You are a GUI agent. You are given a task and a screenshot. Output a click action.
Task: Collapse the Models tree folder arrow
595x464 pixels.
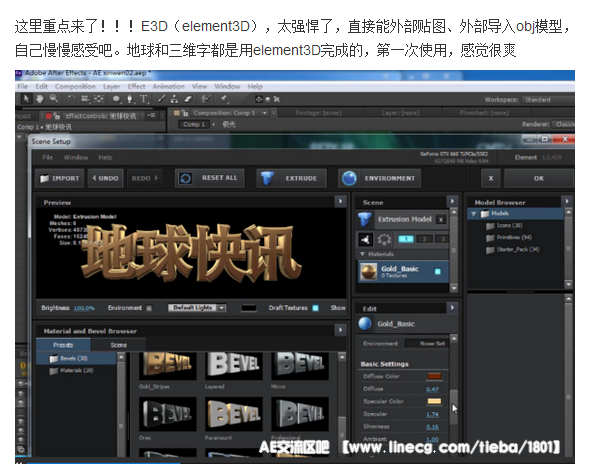point(474,214)
